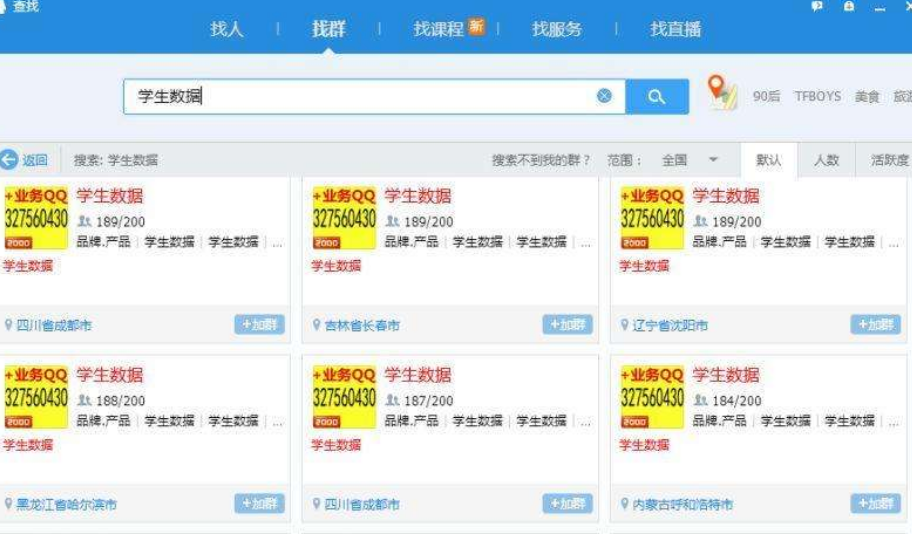The height and width of the screenshot is (534, 912).
Task: Open avatar of the 内蒙古呼和浩特市 group
Action: coord(652,397)
